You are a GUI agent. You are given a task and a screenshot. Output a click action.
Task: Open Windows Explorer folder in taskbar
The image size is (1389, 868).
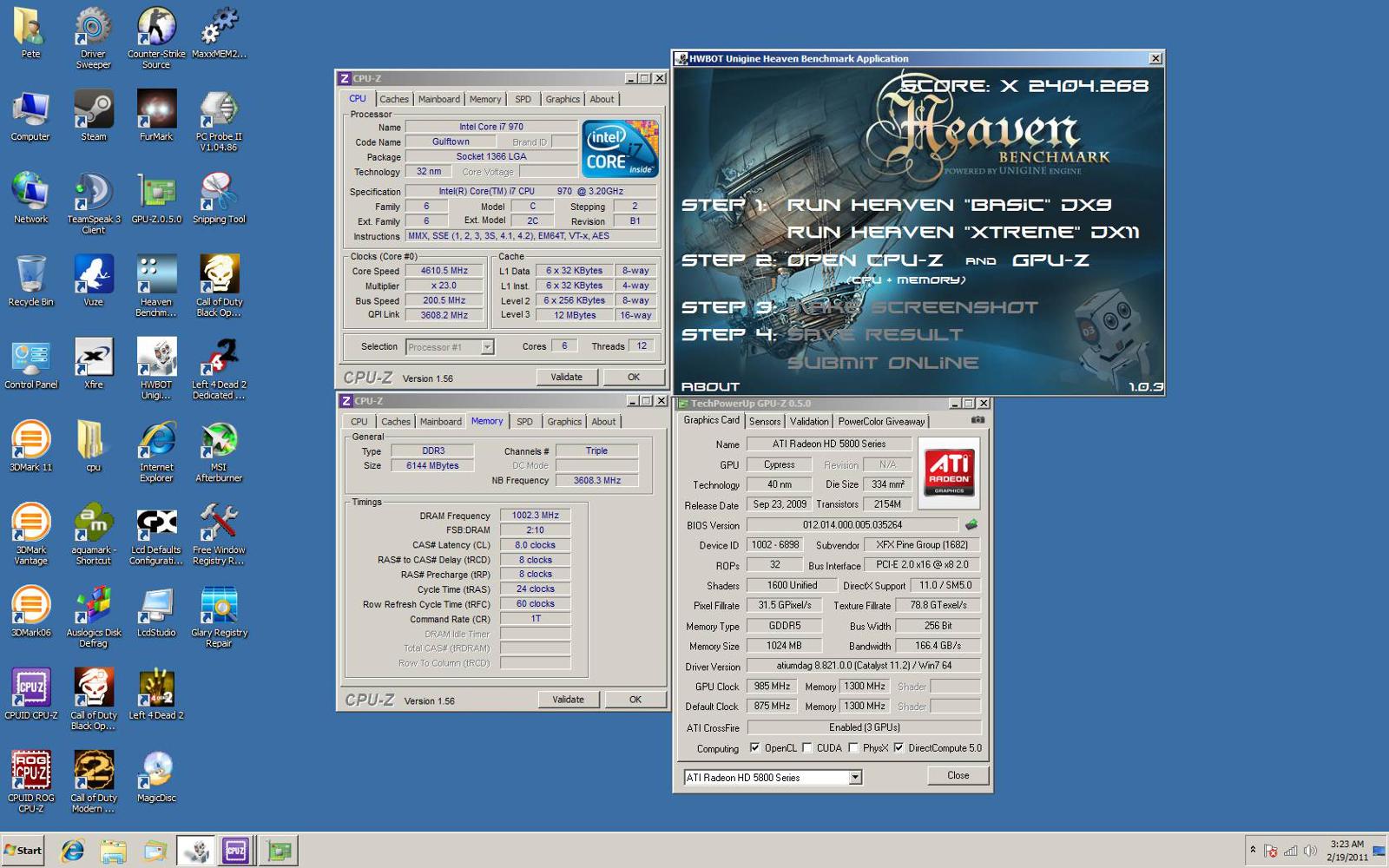[x=114, y=851]
